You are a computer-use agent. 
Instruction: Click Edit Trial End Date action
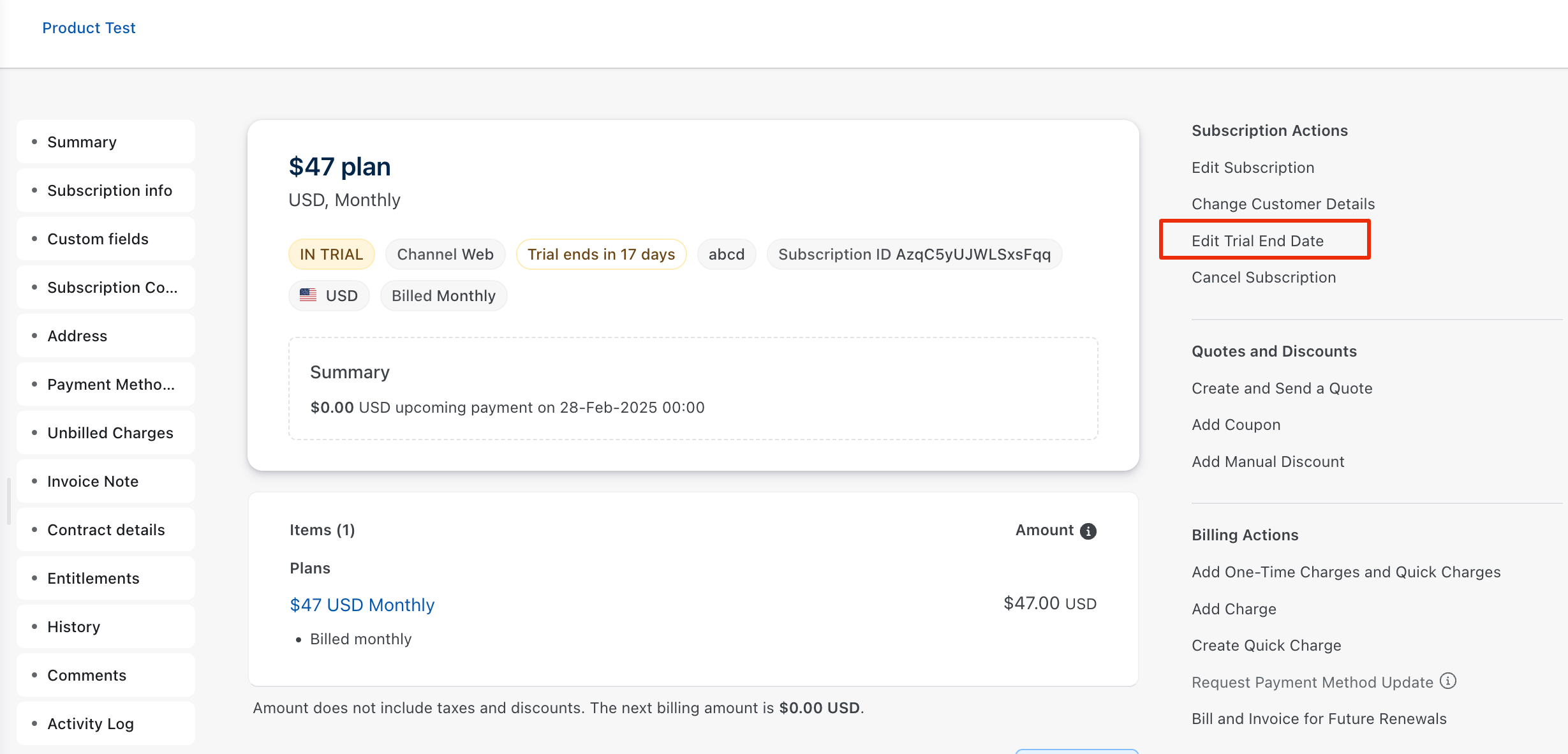tap(1257, 240)
